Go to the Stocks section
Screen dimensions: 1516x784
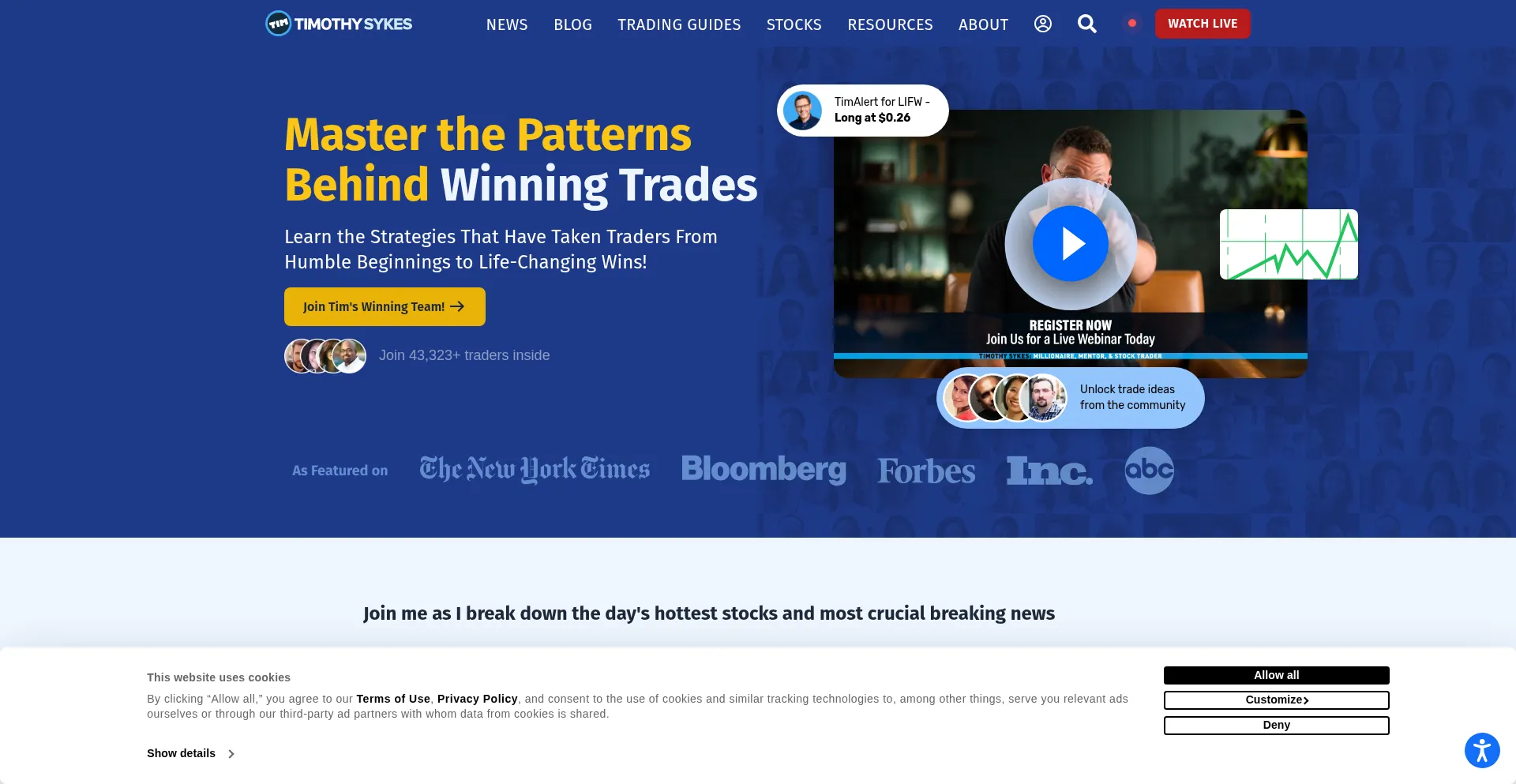794,24
